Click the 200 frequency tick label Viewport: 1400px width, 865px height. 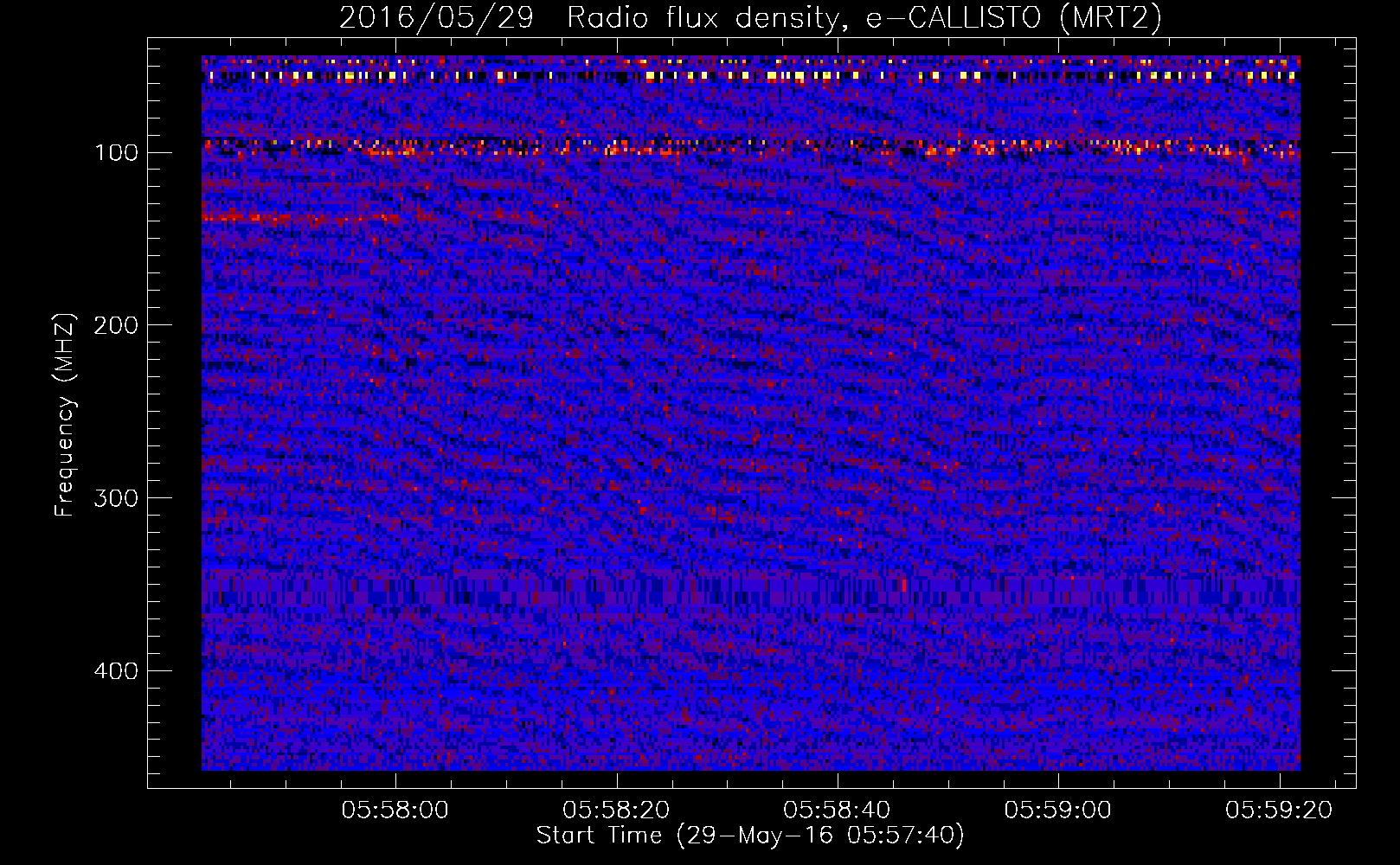pos(116,325)
